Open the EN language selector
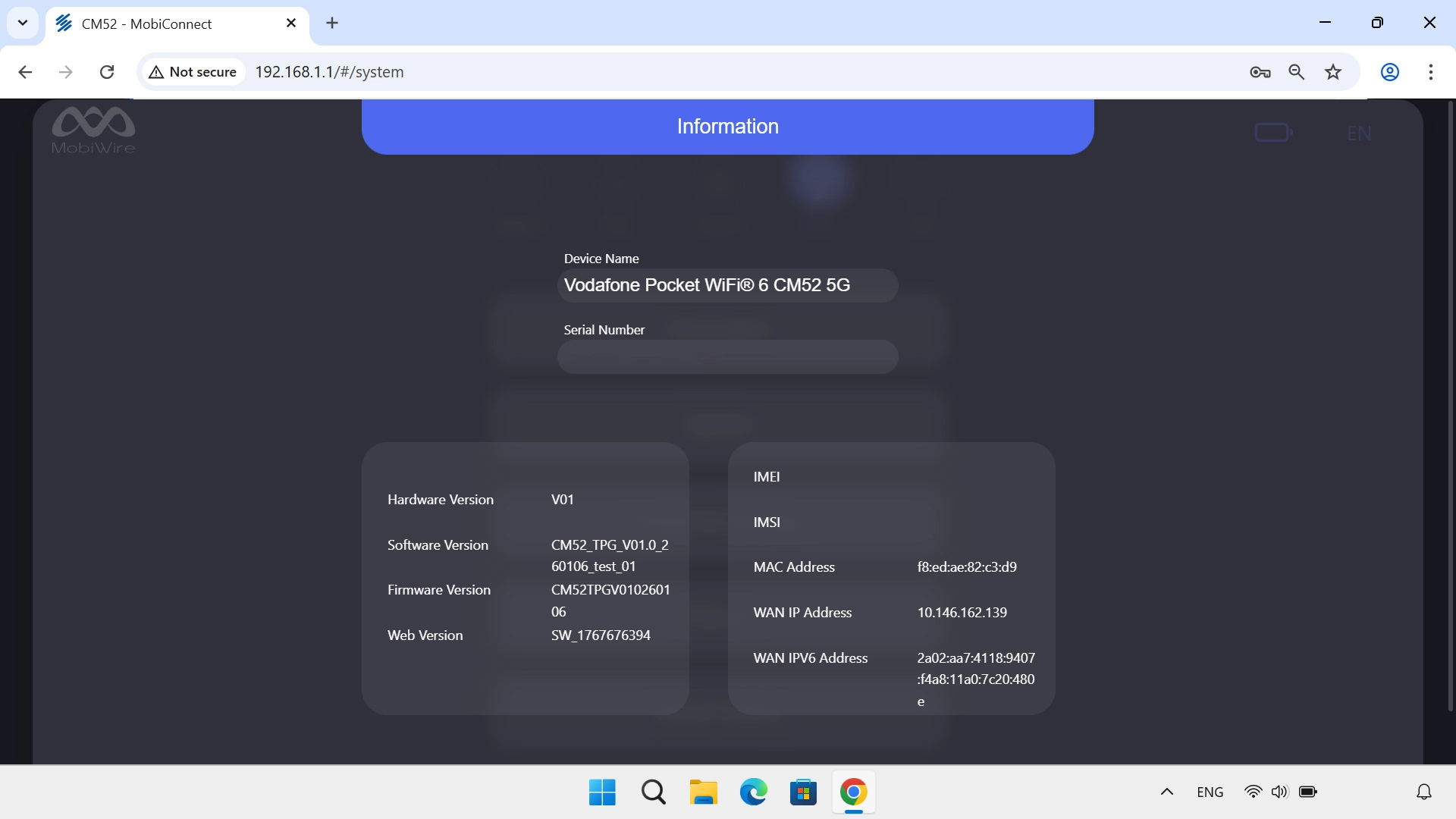 (1358, 133)
